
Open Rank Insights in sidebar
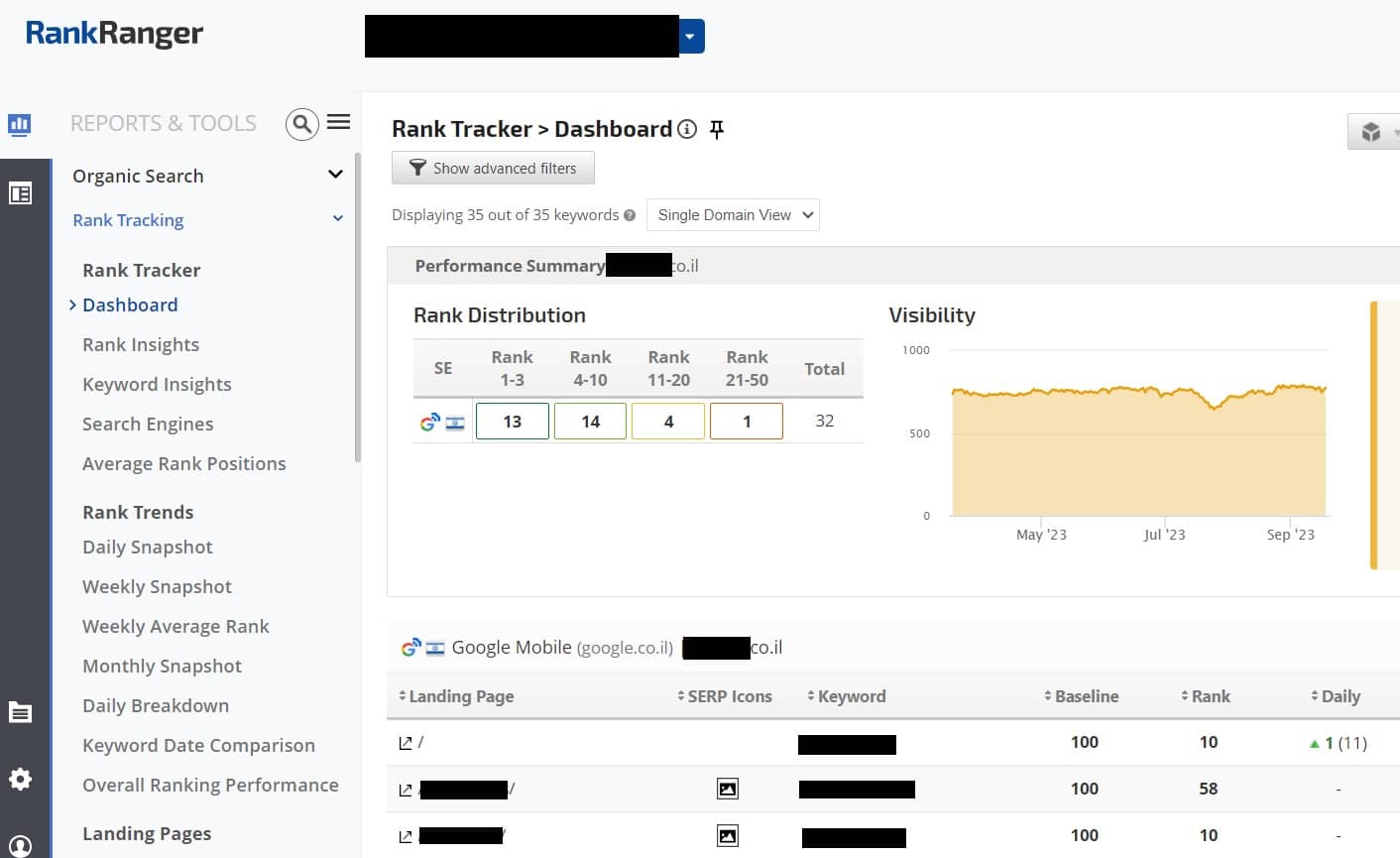141,344
